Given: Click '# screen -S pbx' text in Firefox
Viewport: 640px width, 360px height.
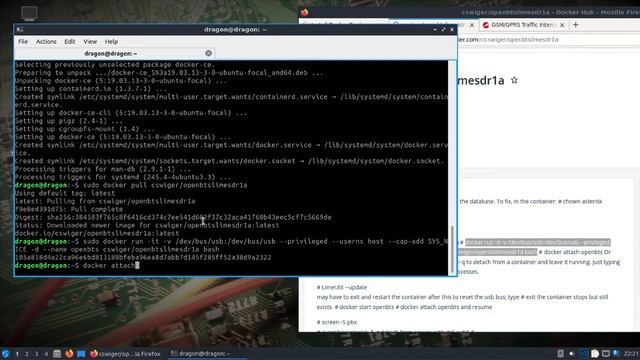Looking at the screenshot, I should pos(337,322).
